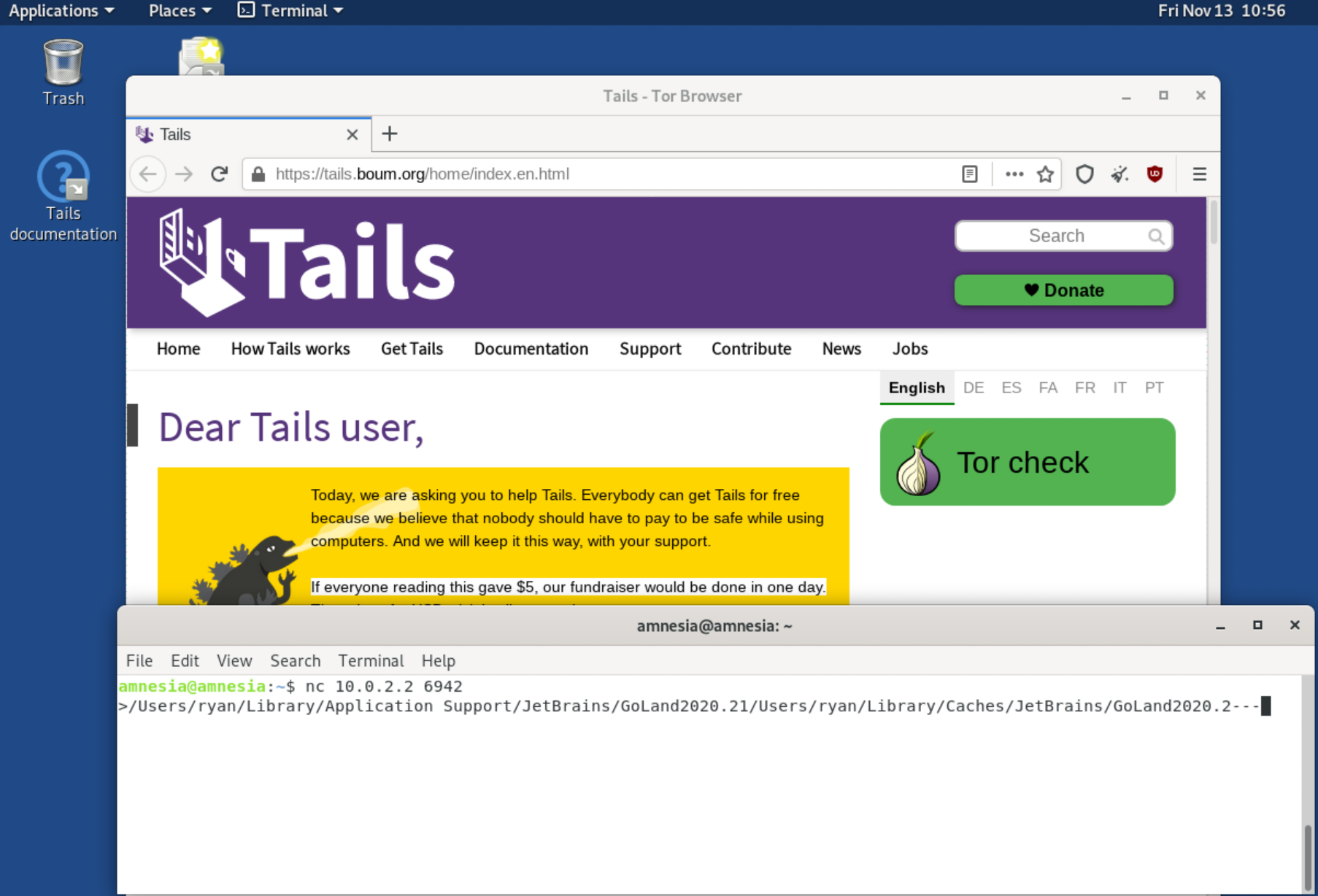Open terminal Terminal menu
The width and height of the screenshot is (1318, 896).
pos(371,661)
